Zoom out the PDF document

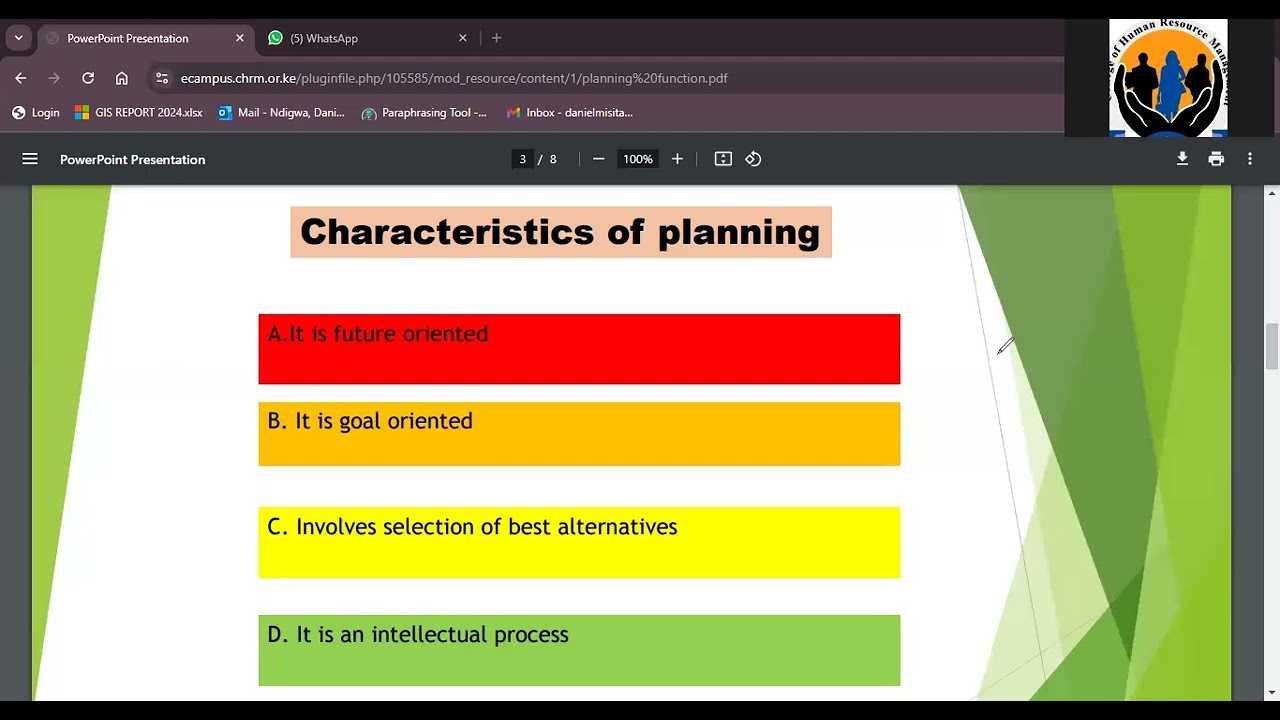click(x=598, y=159)
